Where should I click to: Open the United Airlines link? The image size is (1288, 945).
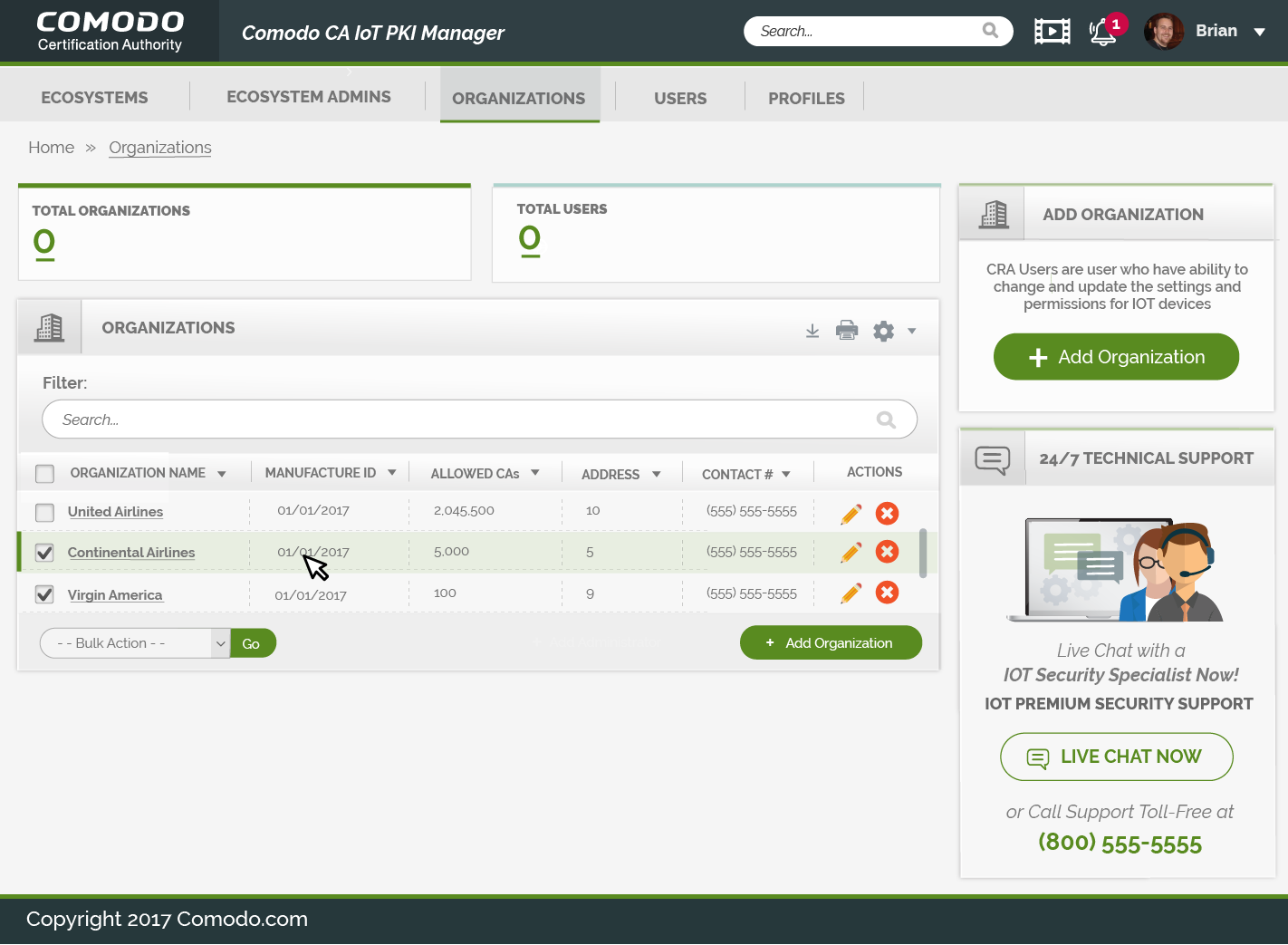click(x=115, y=512)
